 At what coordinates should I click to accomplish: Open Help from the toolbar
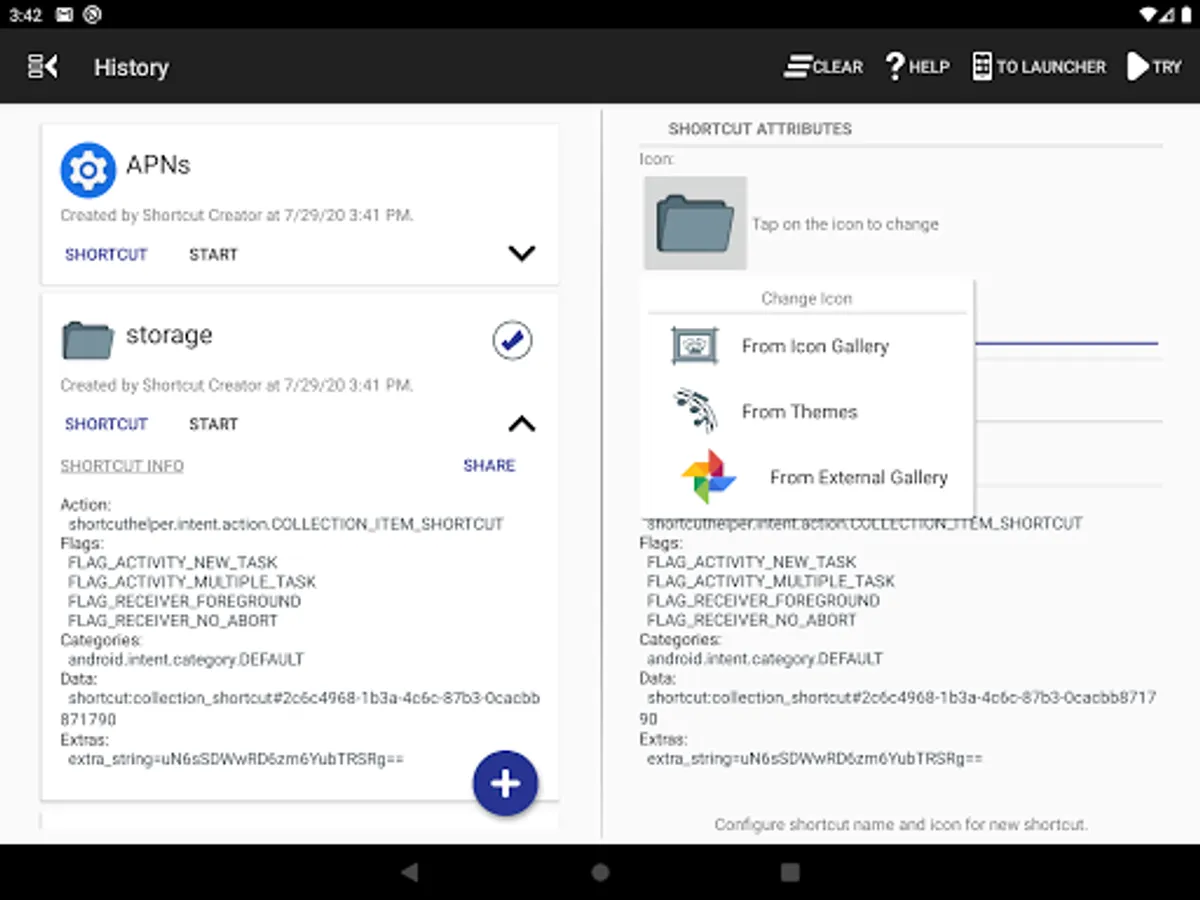[x=917, y=67]
